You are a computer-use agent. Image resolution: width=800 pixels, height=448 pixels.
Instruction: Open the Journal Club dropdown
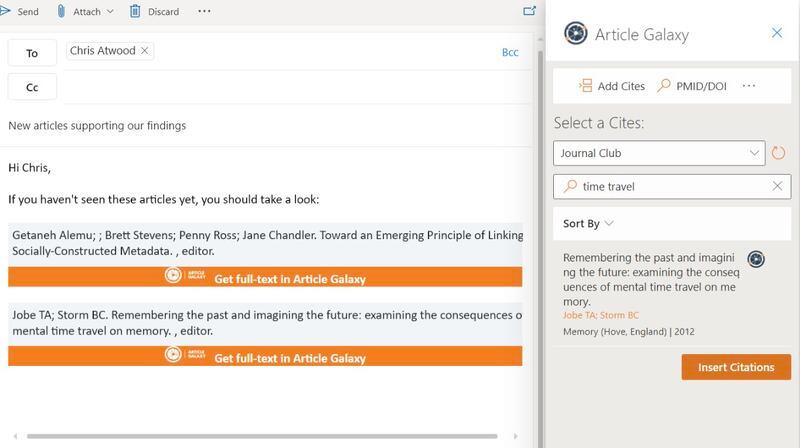[659, 153]
